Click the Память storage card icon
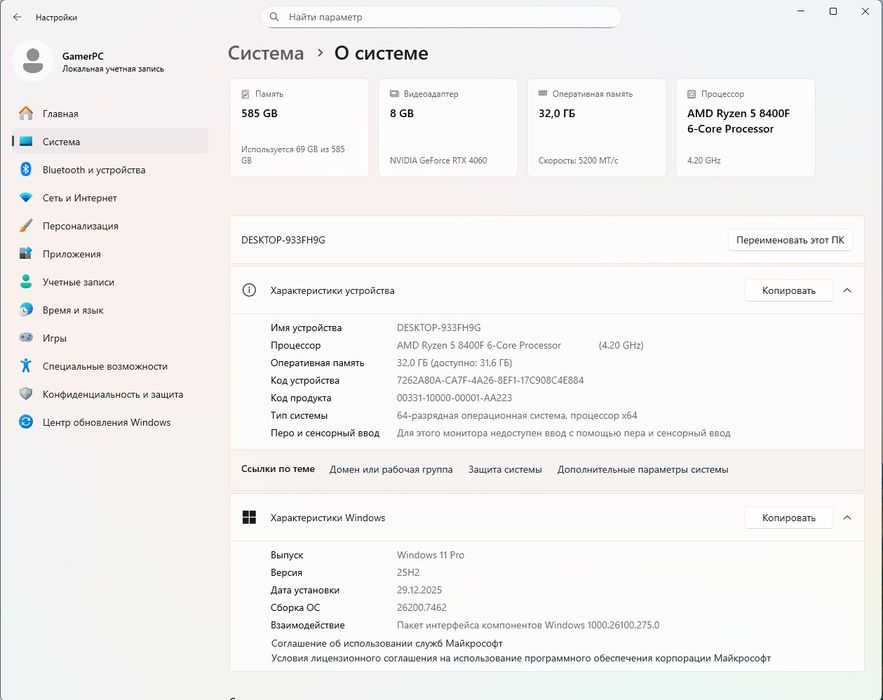Screen dimensions: 883x700 coord(246,94)
